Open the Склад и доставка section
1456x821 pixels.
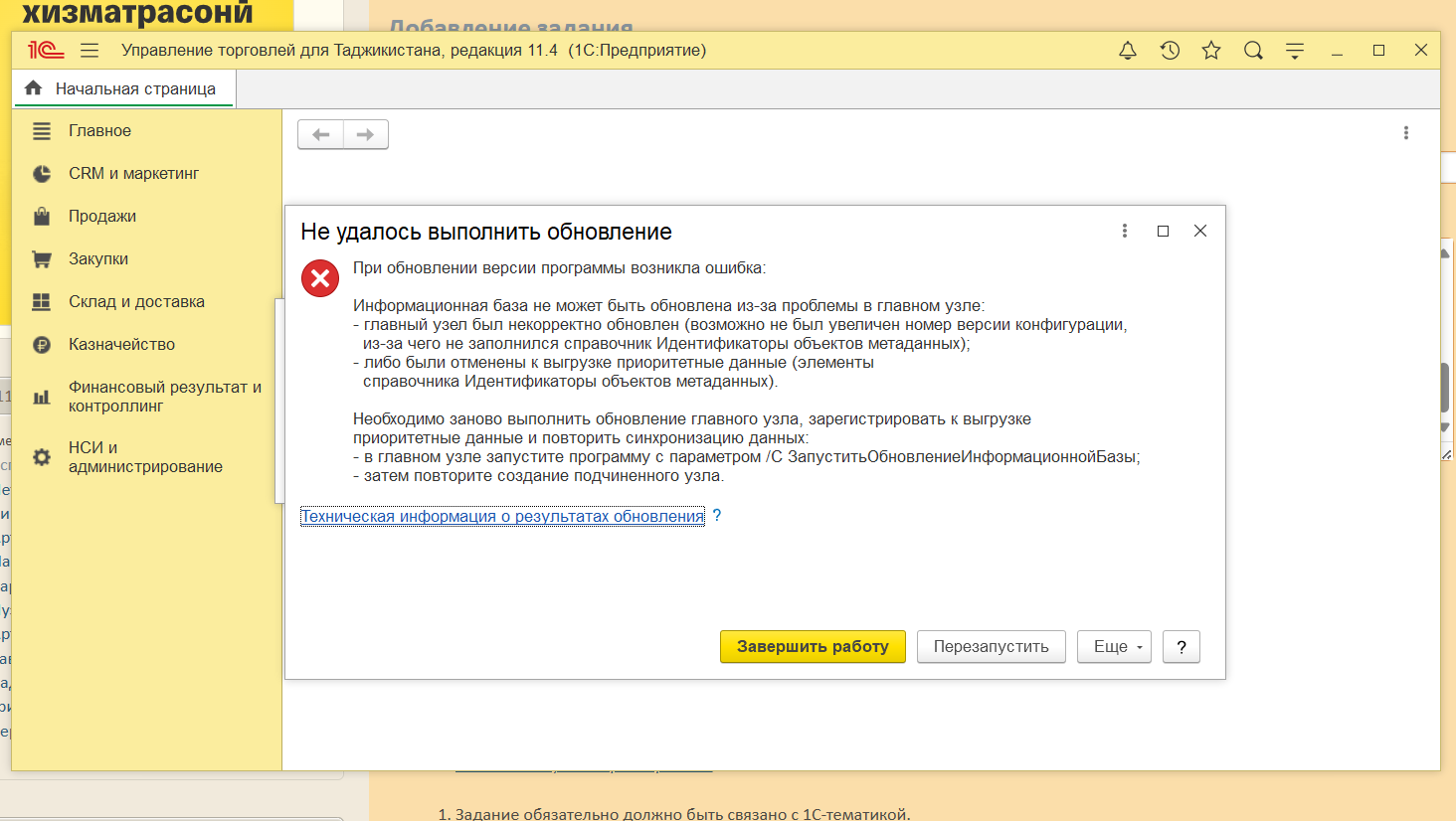click(136, 301)
